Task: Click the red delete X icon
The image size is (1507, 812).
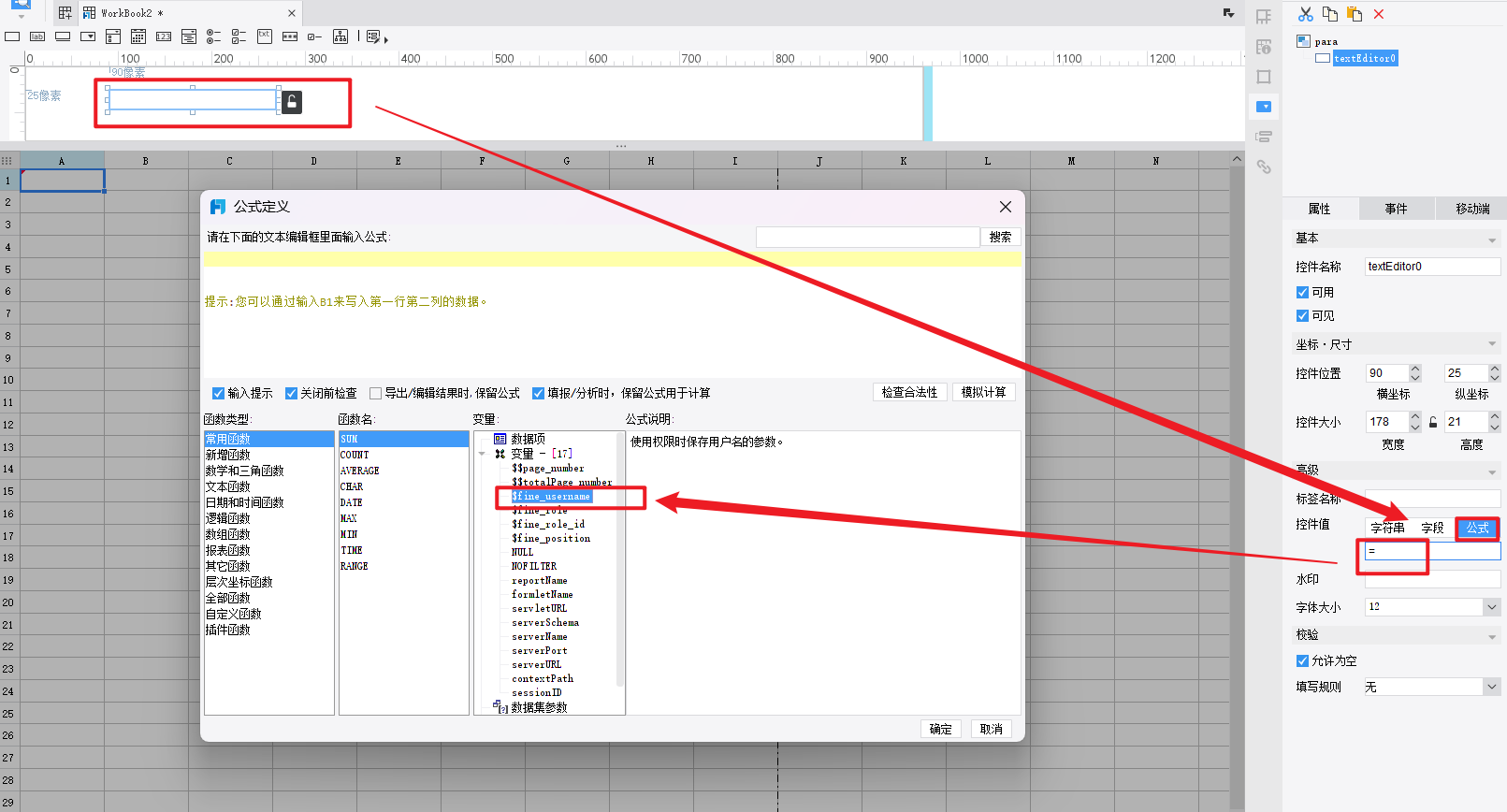Action: (1379, 14)
